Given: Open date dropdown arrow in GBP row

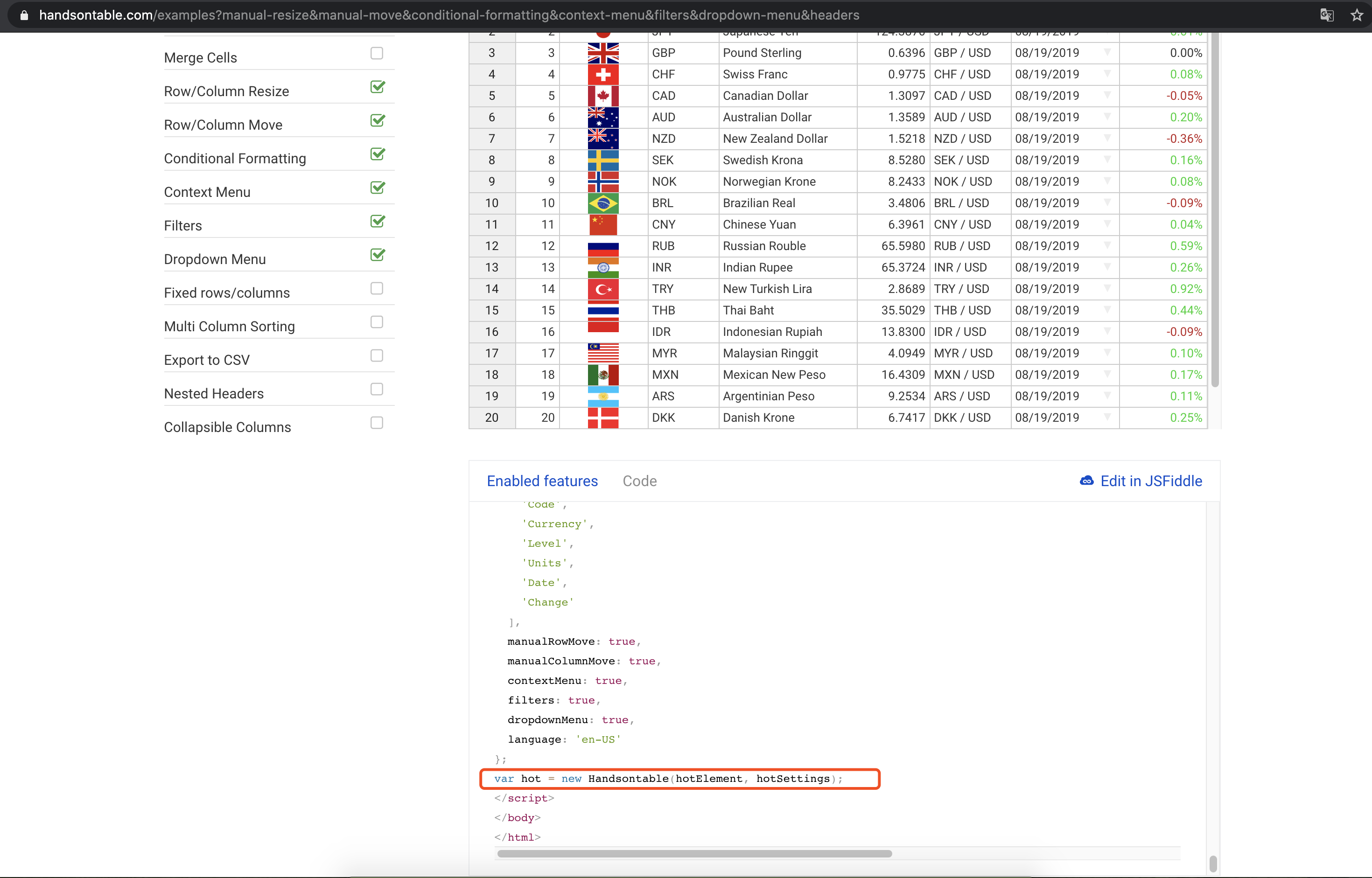Looking at the screenshot, I should (x=1107, y=52).
